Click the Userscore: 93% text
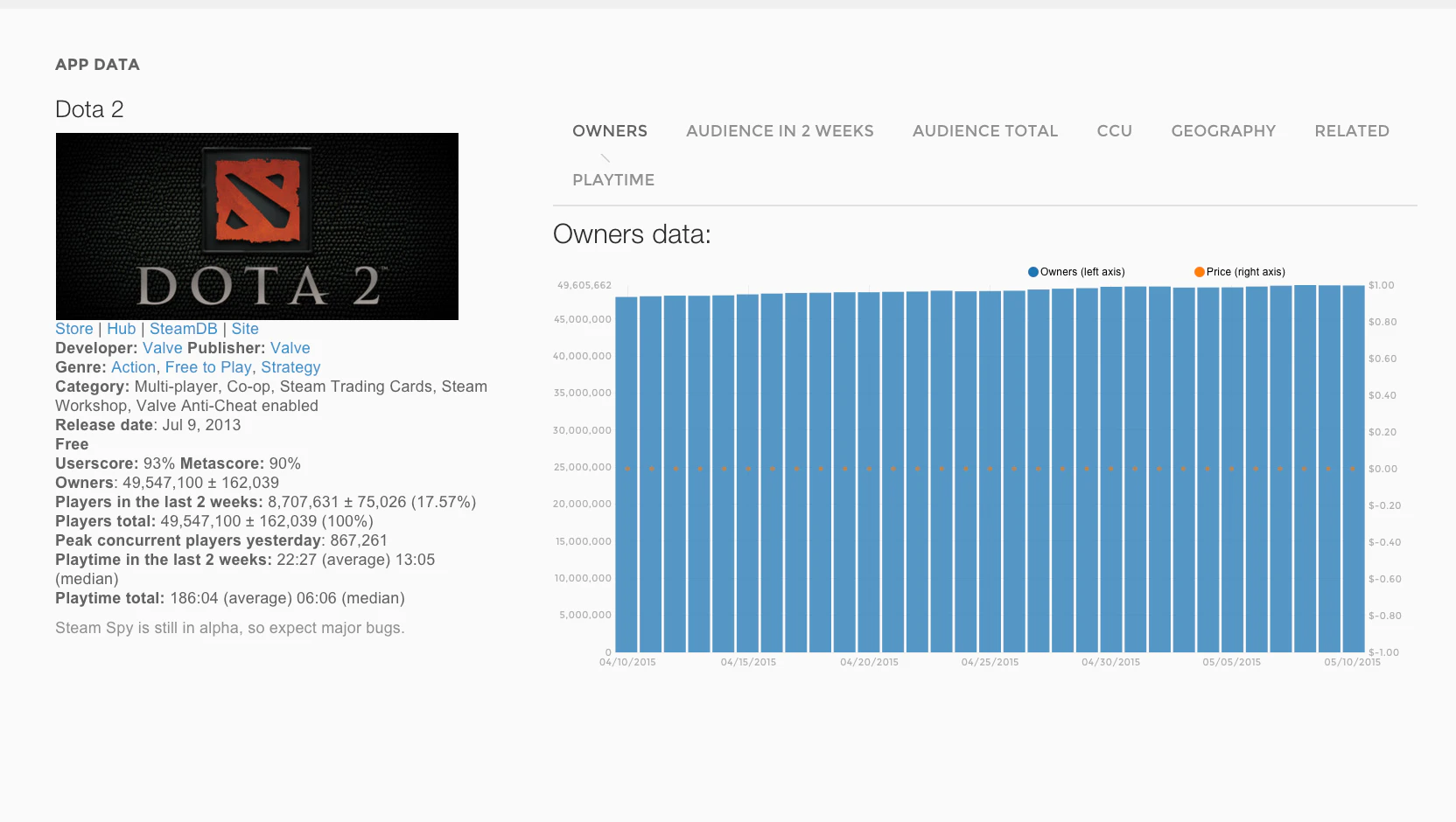1456x822 pixels. coord(115,463)
